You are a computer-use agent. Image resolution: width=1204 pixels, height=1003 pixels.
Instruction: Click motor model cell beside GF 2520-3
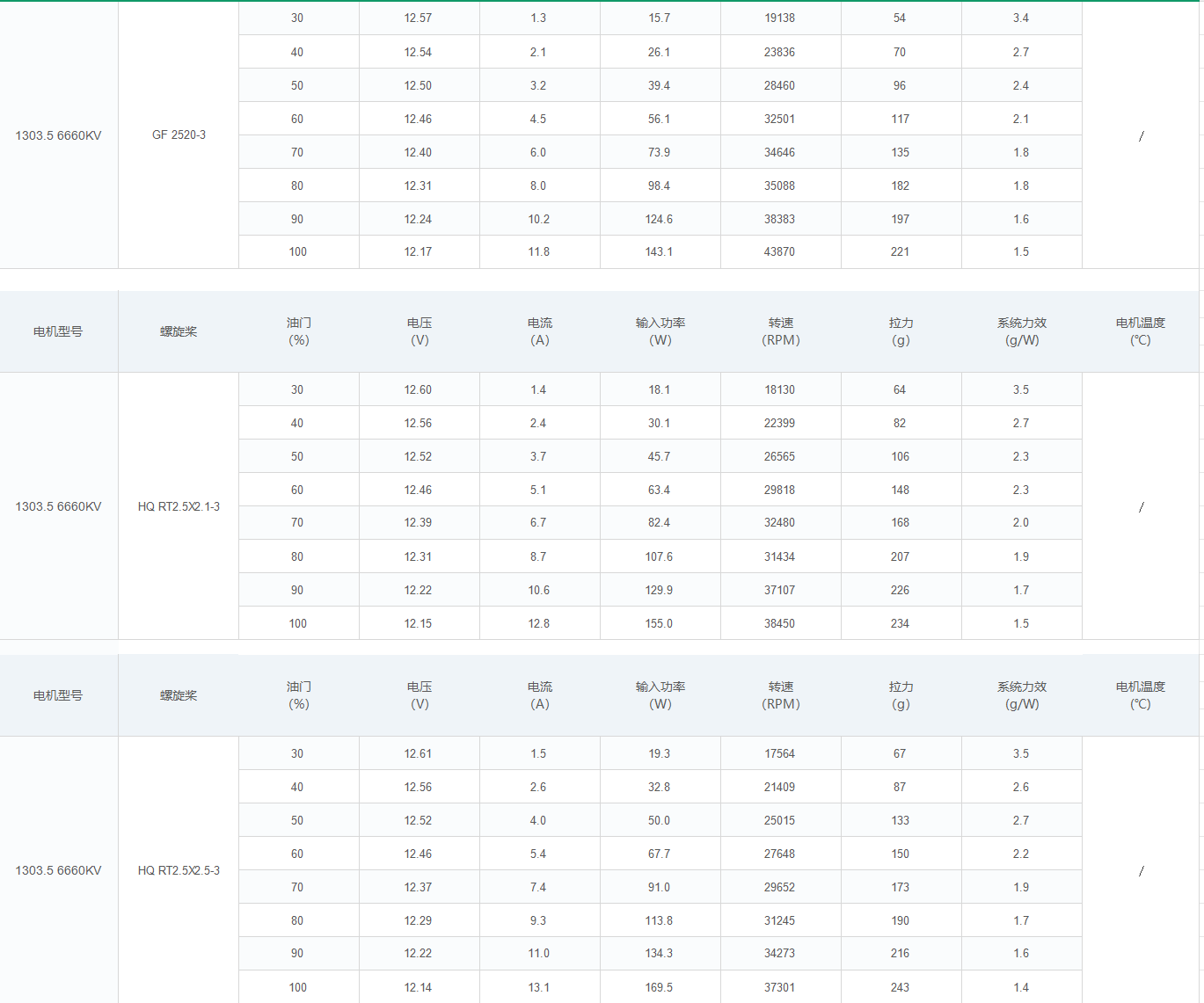58,135
